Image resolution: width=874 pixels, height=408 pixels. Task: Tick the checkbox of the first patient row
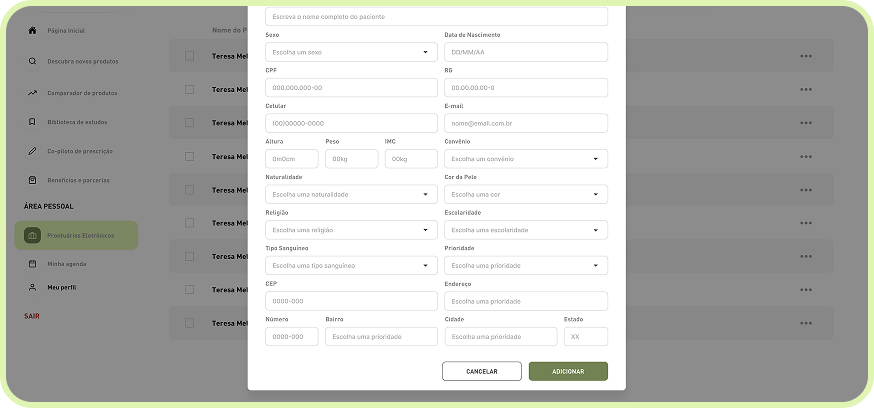pyautogui.click(x=189, y=56)
